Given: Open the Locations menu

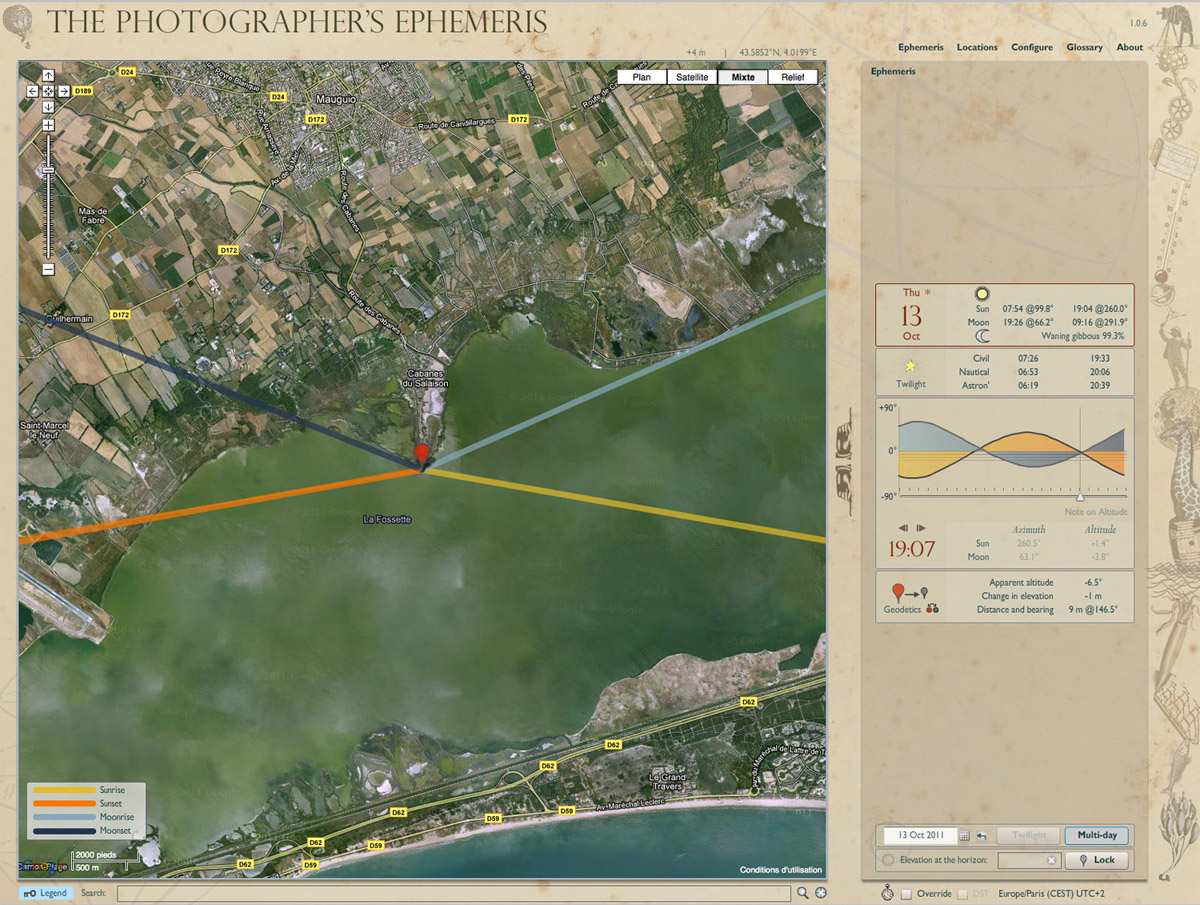Looking at the screenshot, I should [977, 47].
